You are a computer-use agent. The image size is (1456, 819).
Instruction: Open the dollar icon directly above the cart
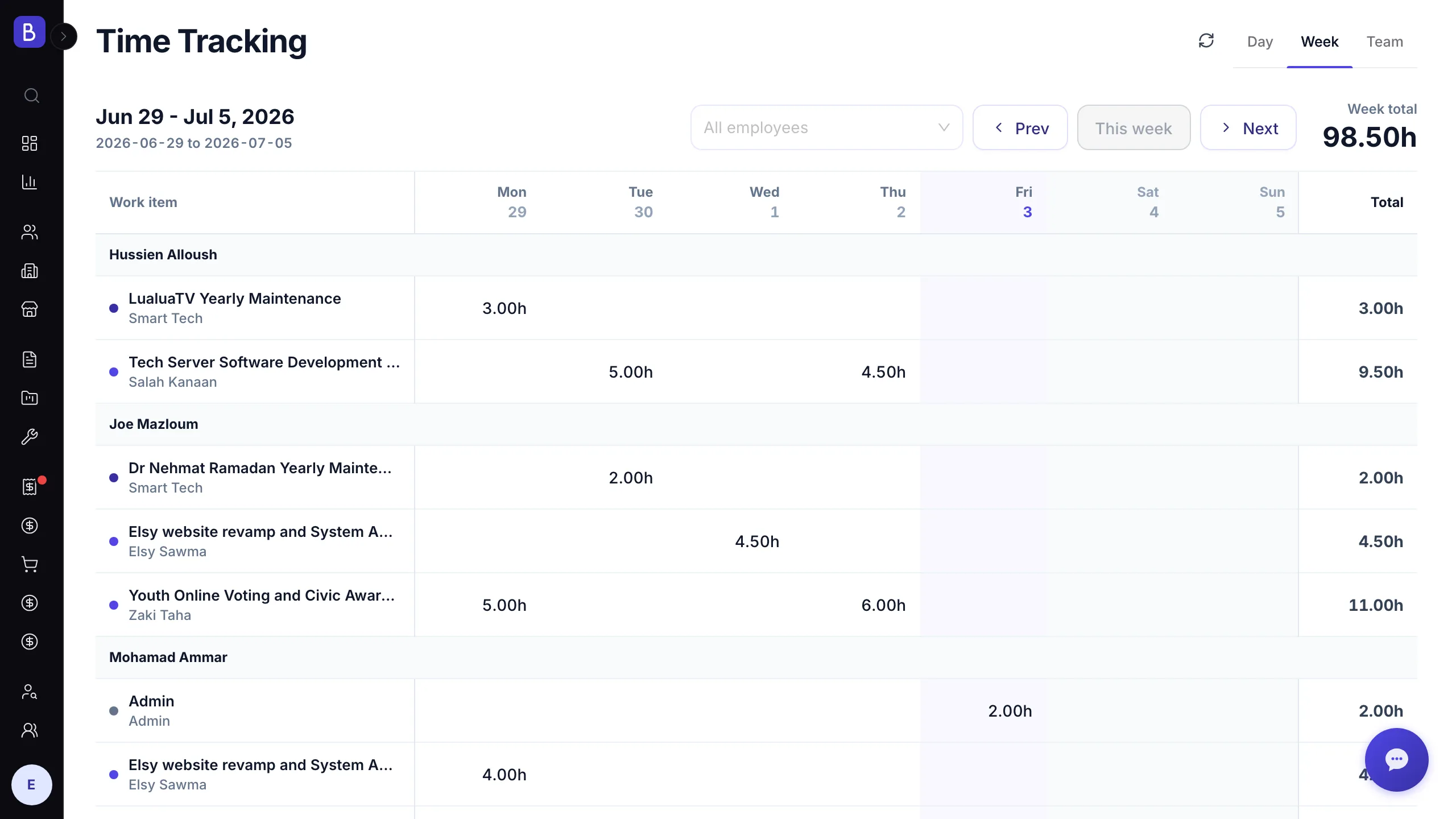pyautogui.click(x=30, y=526)
